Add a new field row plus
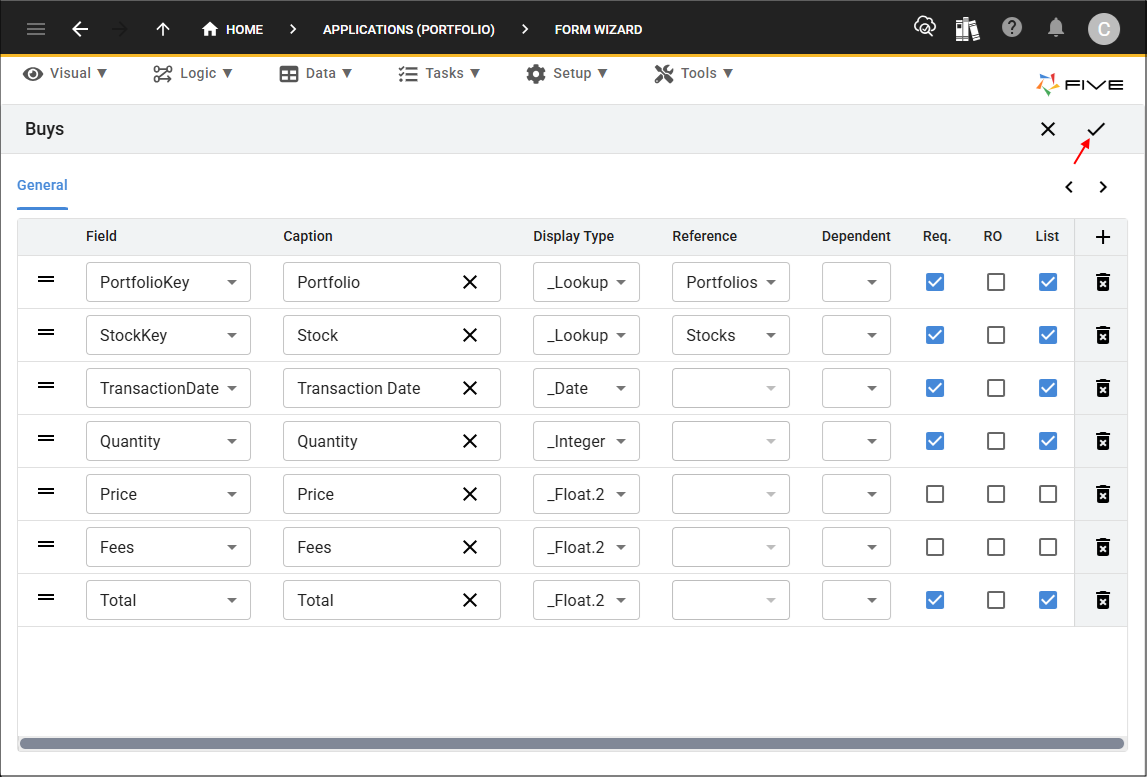 (x=1103, y=237)
